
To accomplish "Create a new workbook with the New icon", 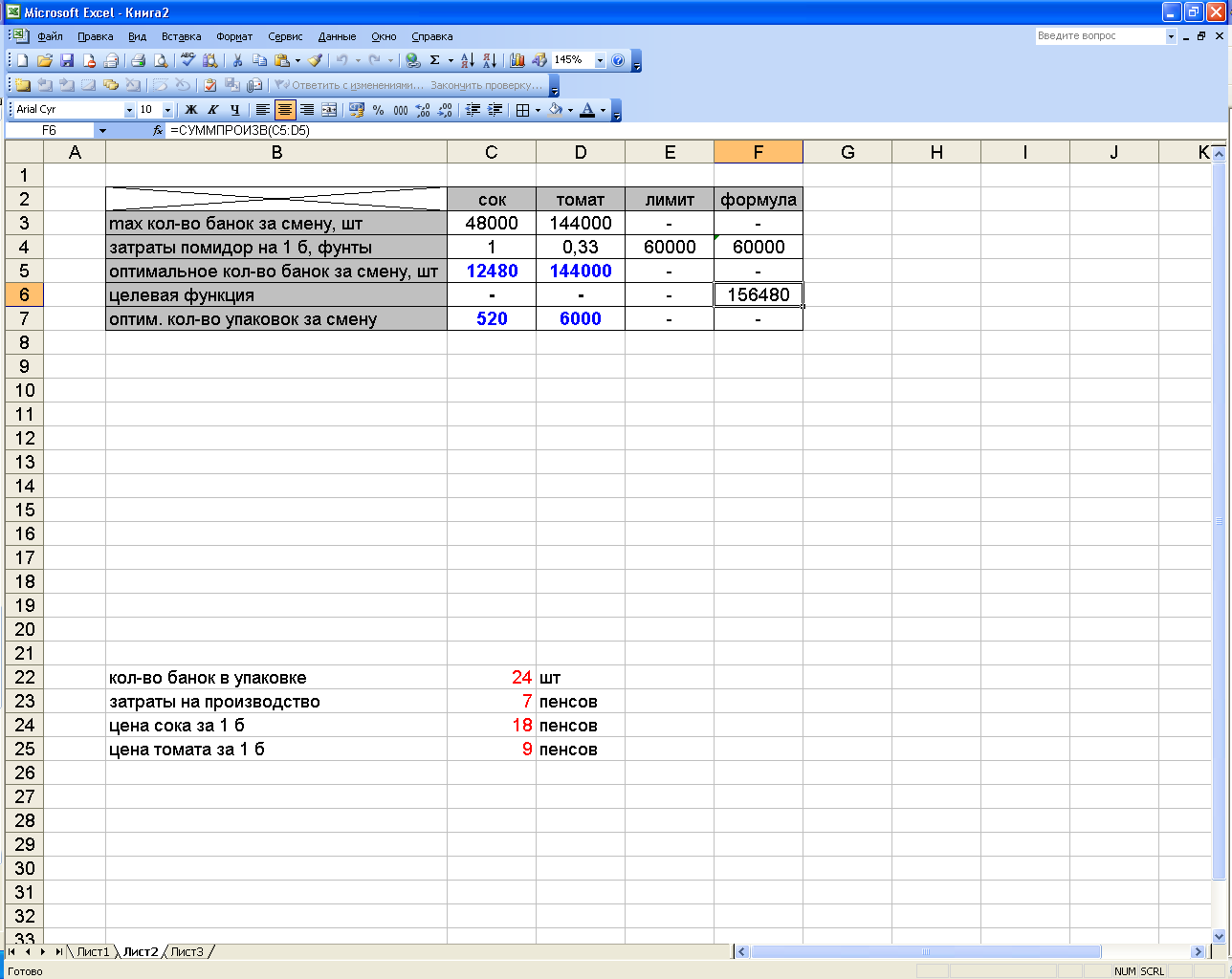I will click(23, 60).
